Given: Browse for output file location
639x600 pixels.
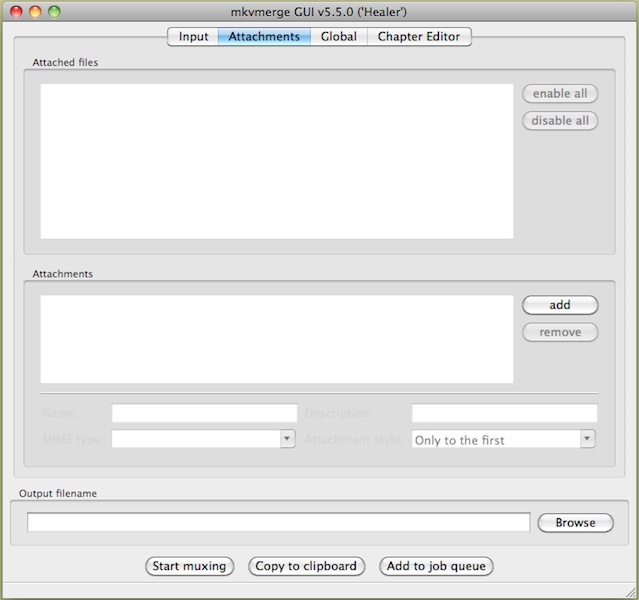Looking at the screenshot, I should point(575,523).
